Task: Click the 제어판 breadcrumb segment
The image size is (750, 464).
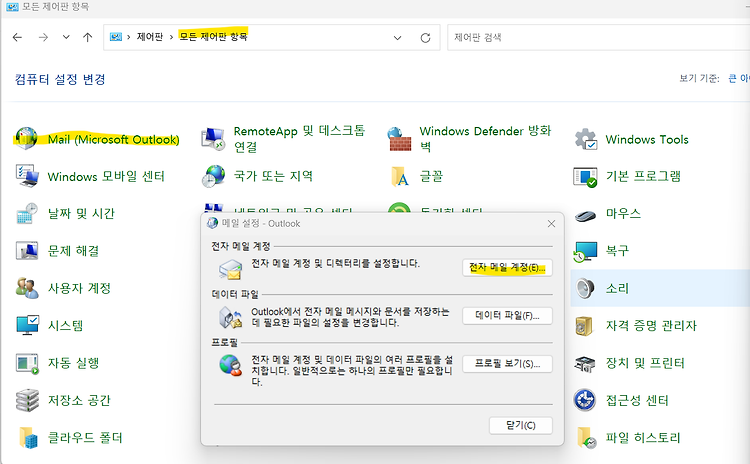Action: point(150,37)
